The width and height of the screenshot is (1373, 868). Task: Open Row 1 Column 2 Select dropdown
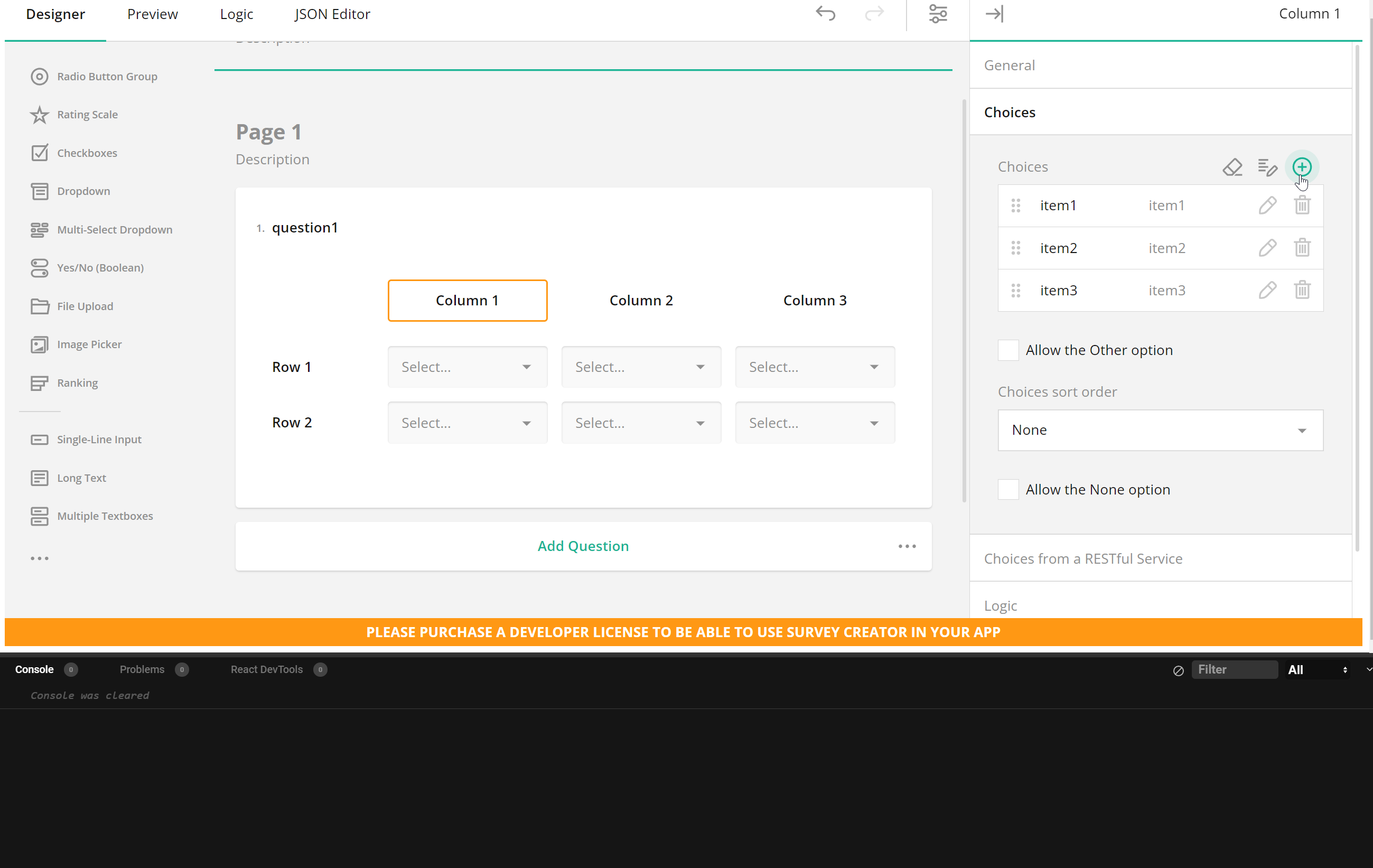pyautogui.click(x=640, y=367)
